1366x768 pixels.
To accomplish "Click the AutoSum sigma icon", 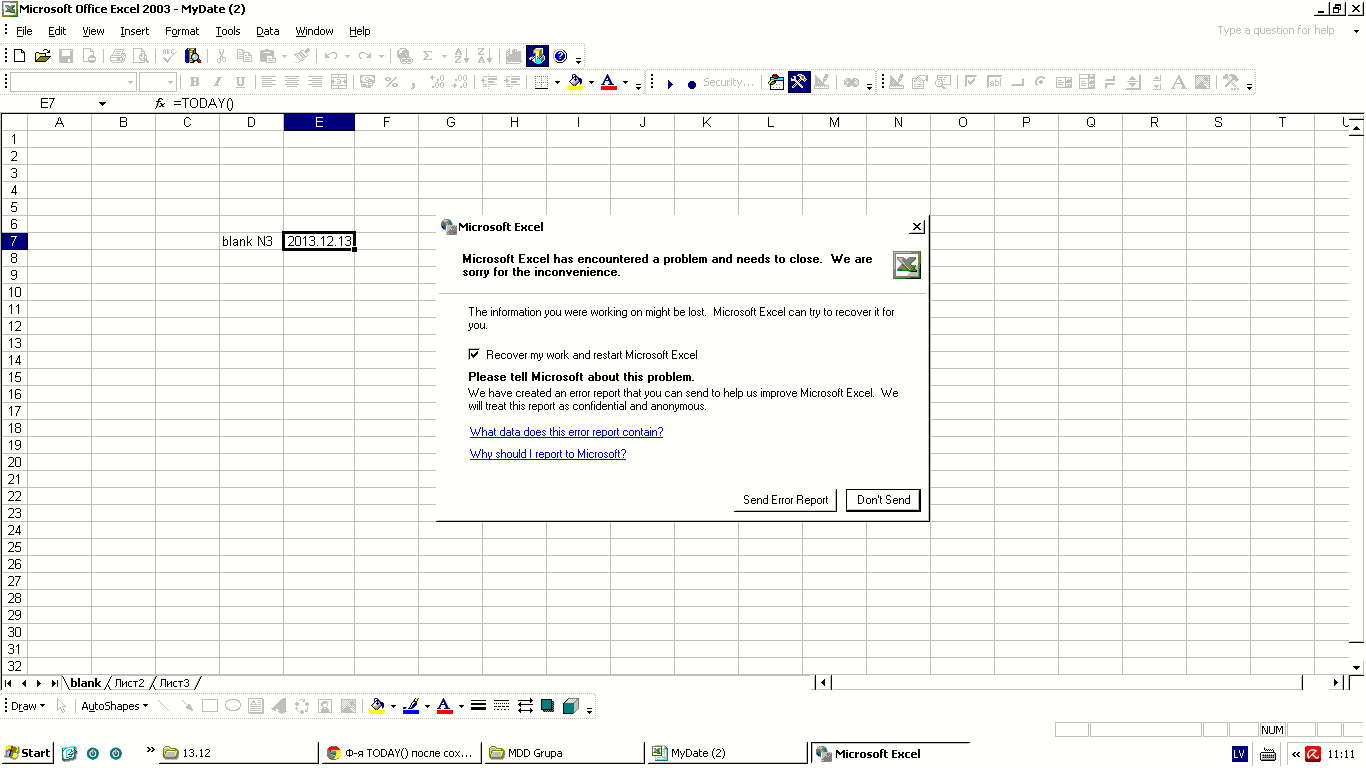I will tap(428, 56).
